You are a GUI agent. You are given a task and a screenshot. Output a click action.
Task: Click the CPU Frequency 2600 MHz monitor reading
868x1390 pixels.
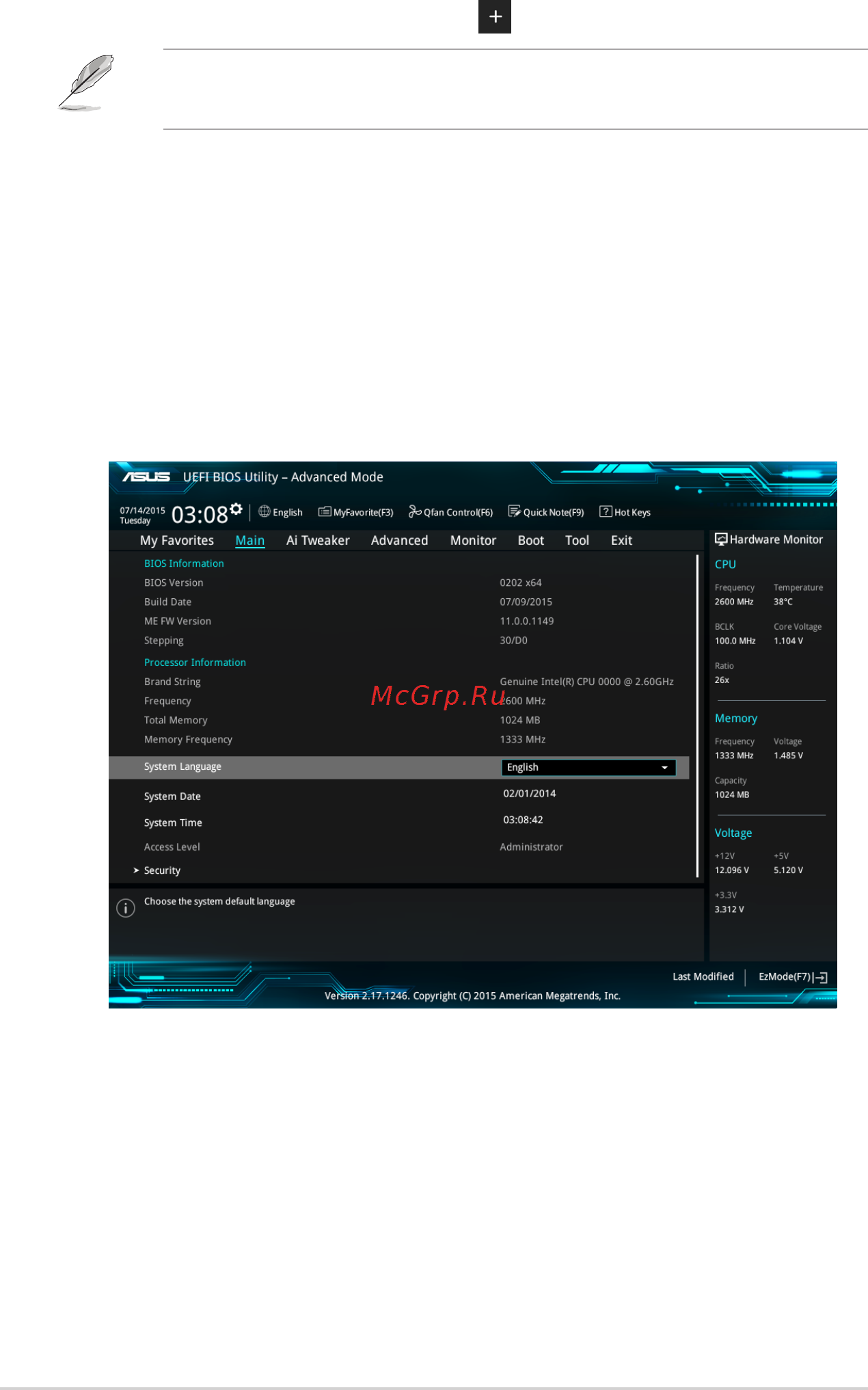point(734,602)
